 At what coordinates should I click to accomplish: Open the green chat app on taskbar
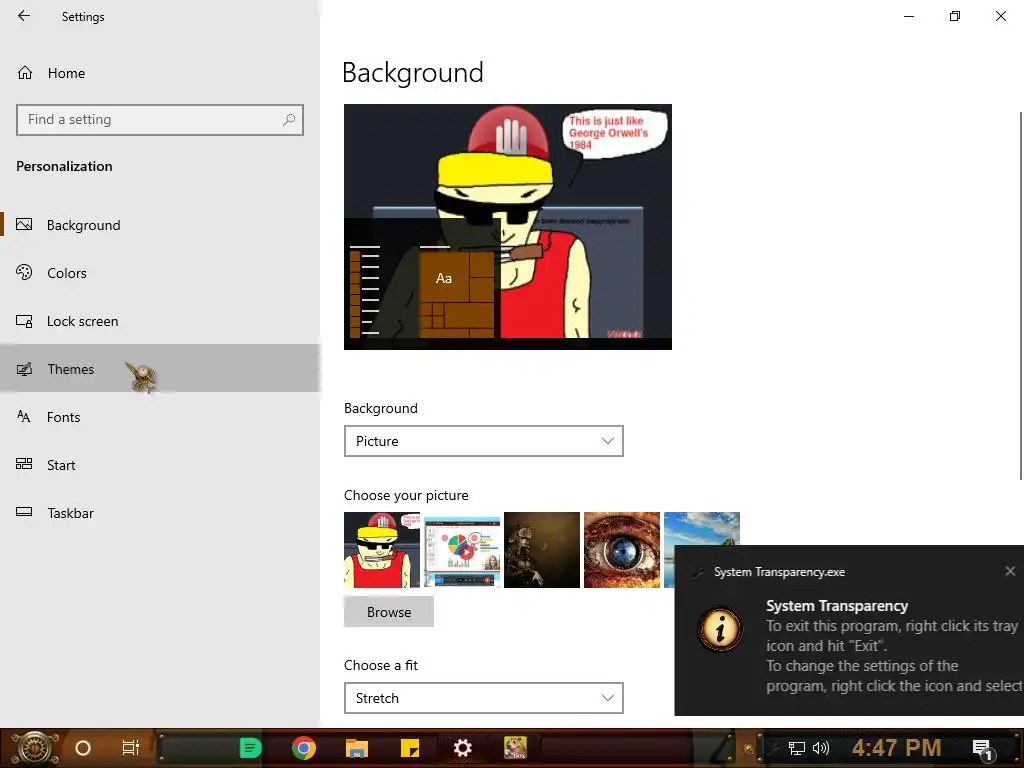point(250,748)
